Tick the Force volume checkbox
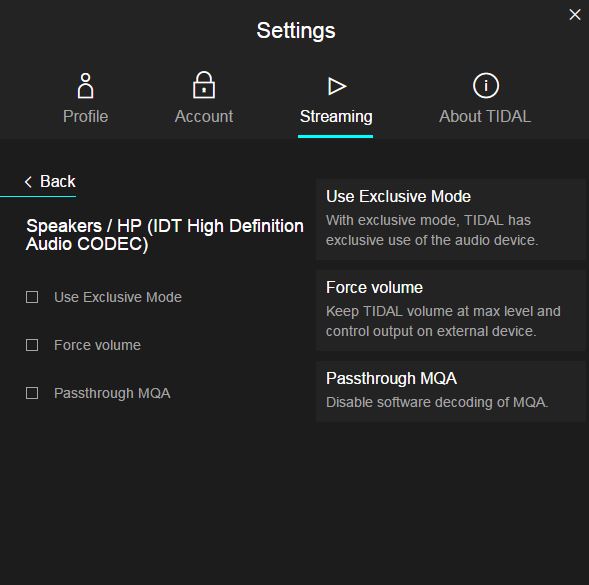Screen dimensions: 589x585 pyautogui.click(x=32, y=345)
